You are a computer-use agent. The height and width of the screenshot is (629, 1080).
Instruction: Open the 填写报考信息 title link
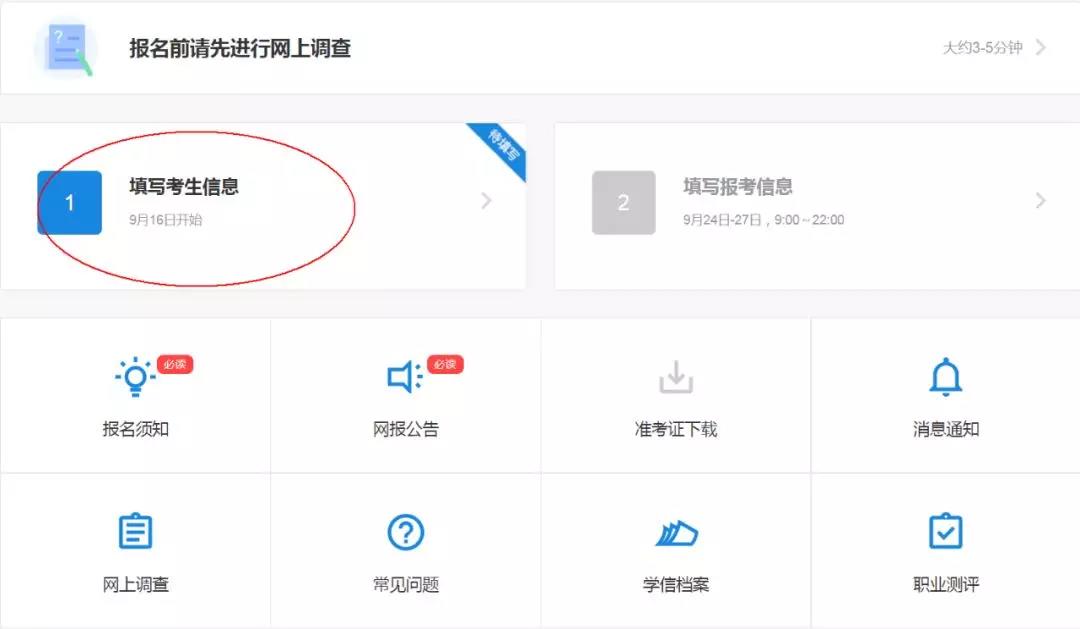tap(738, 187)
